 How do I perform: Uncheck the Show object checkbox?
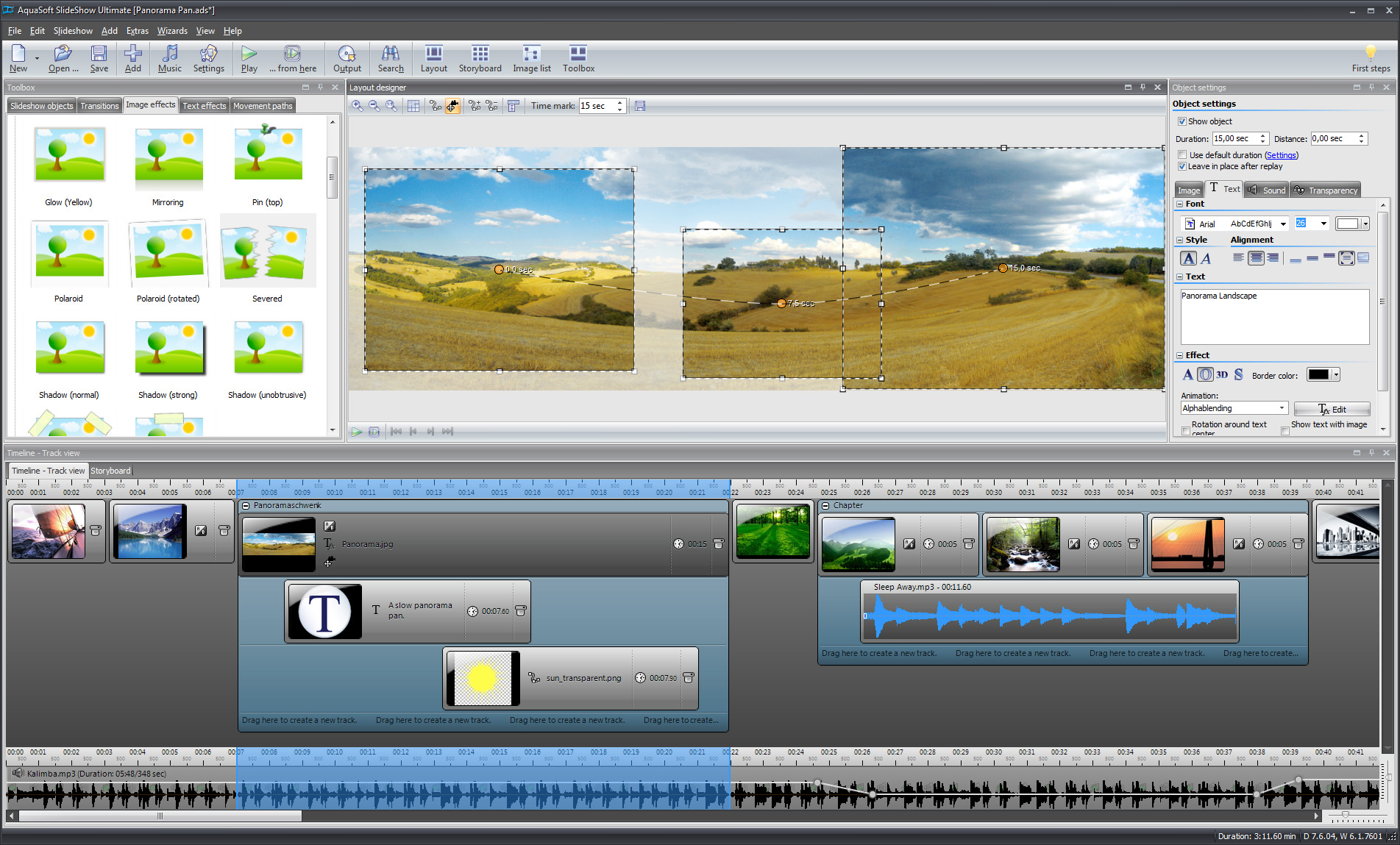point(1182,121)
